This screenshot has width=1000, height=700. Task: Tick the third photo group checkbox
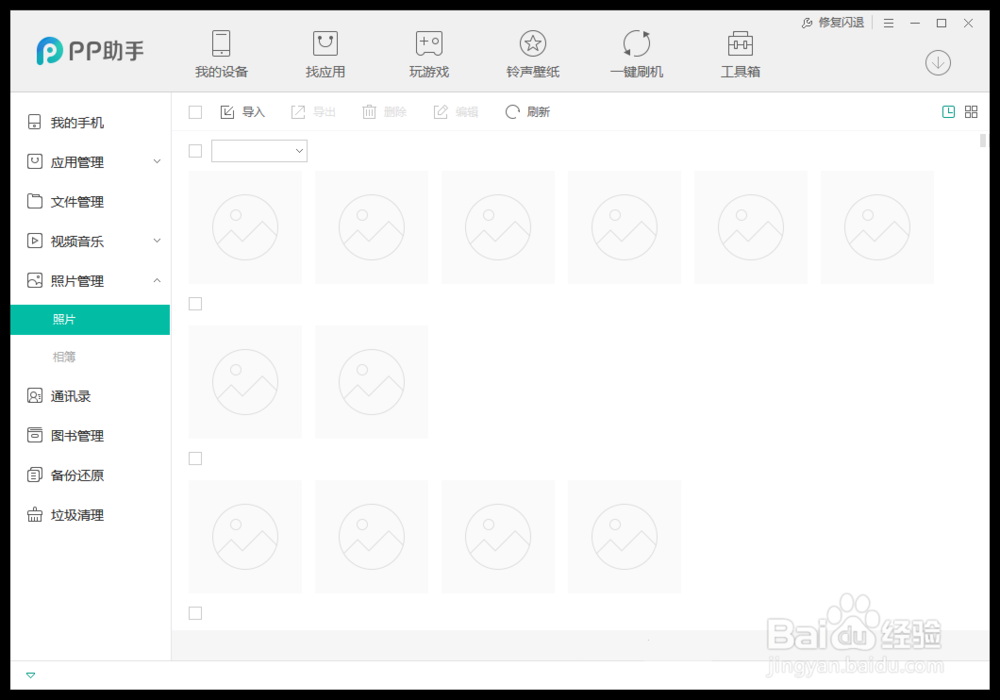tap(195, 458)
